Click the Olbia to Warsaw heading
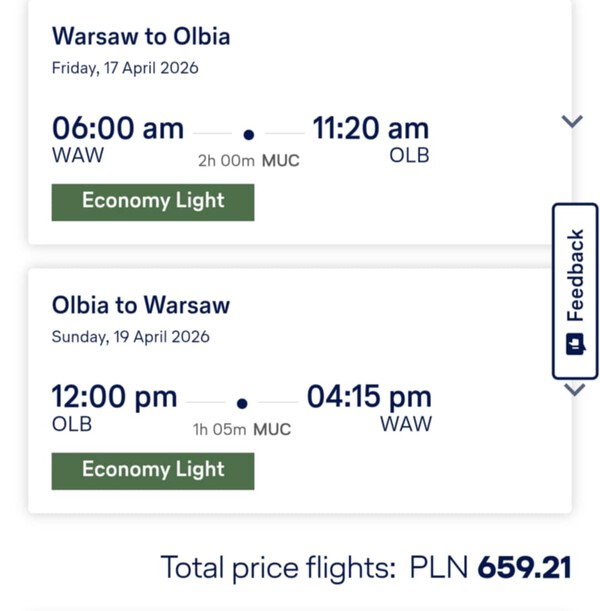Viewport: 600px width, 611px height. 141,305
